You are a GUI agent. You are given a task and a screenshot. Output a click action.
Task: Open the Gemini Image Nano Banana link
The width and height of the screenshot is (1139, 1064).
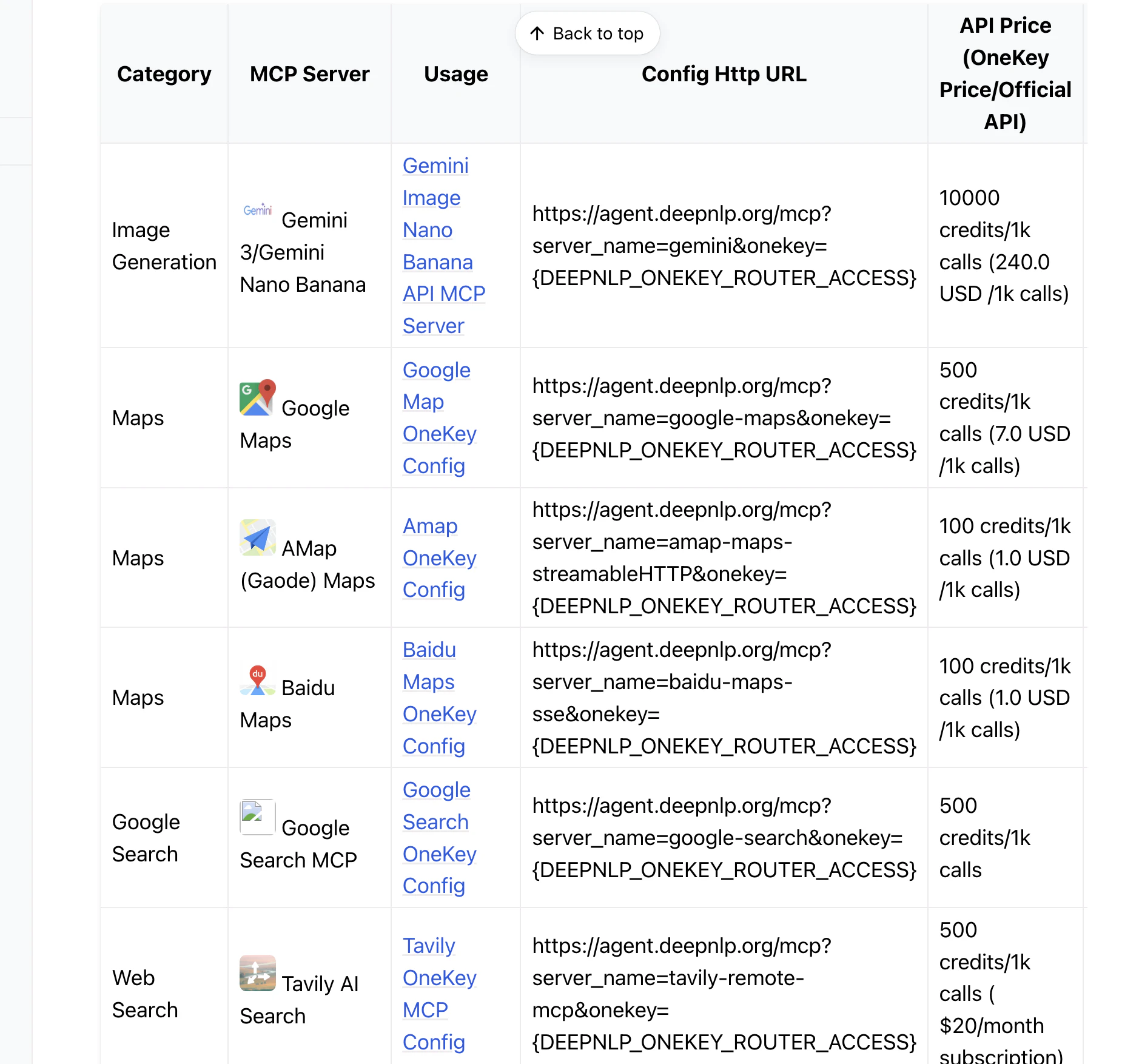tap(442, 246)
